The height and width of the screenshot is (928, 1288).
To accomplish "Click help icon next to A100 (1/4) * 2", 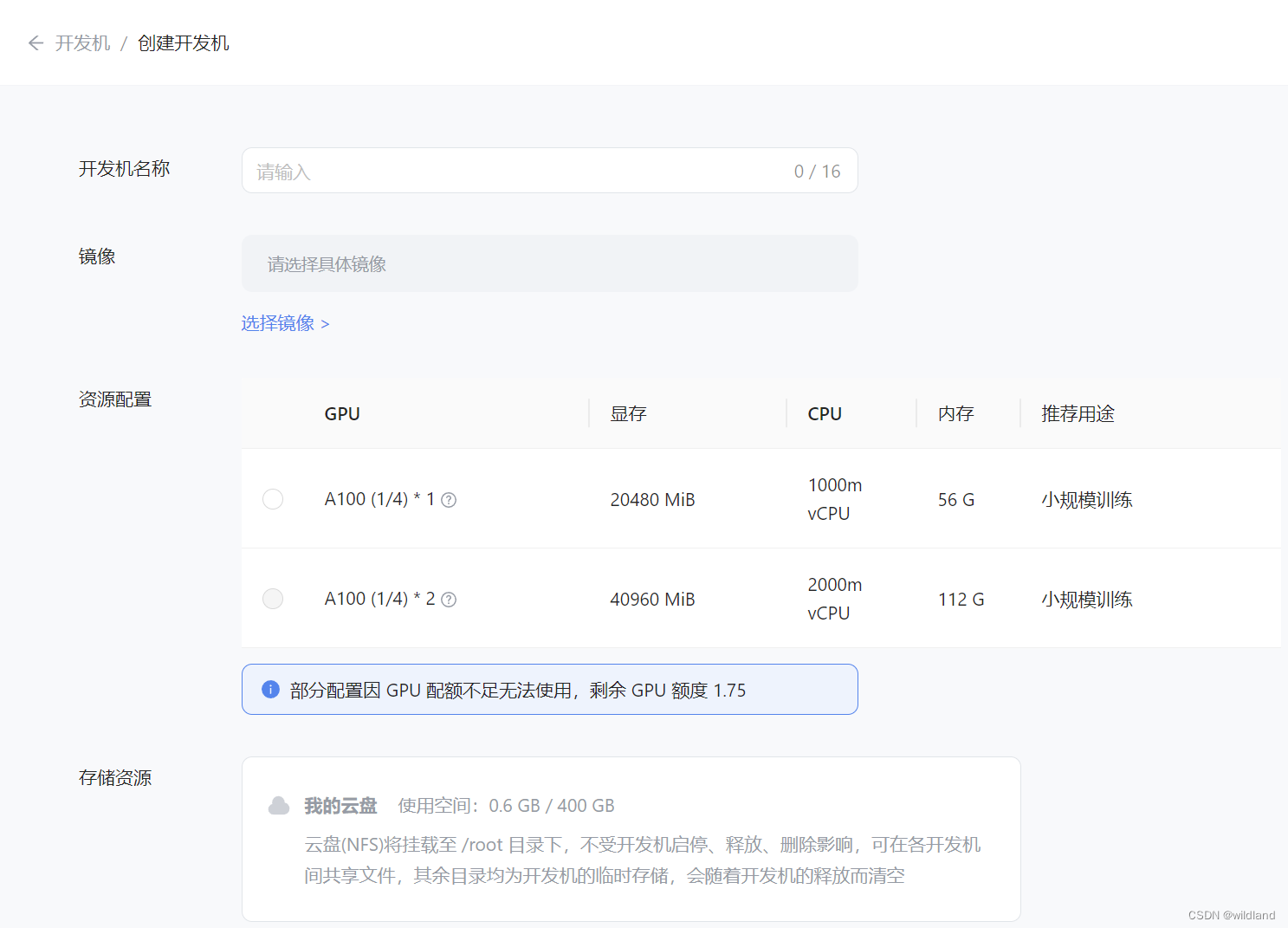I will coord(449,600).
